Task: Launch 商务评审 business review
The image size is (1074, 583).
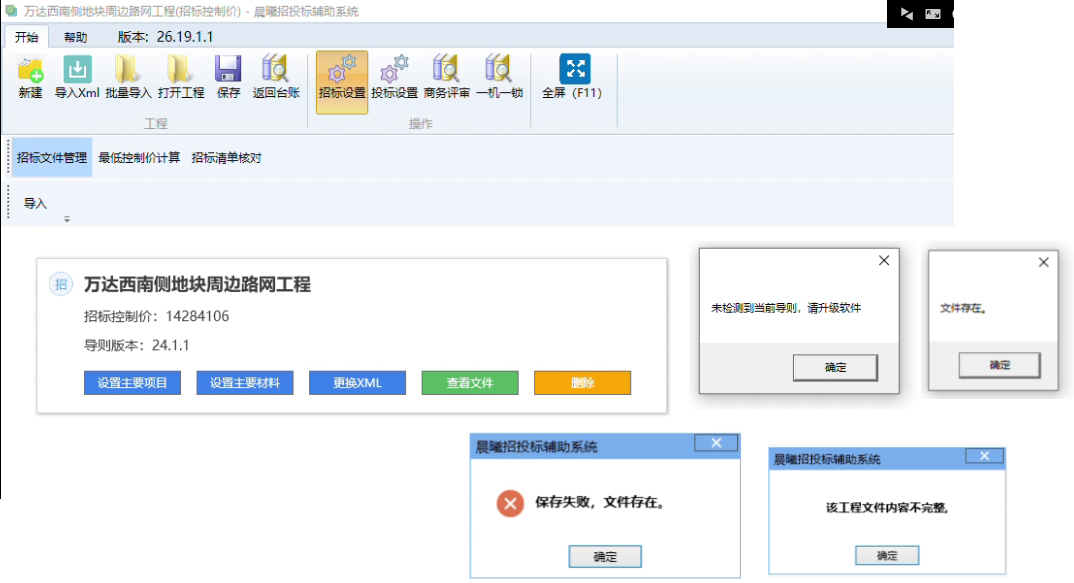Action: (x=446, y=70)
